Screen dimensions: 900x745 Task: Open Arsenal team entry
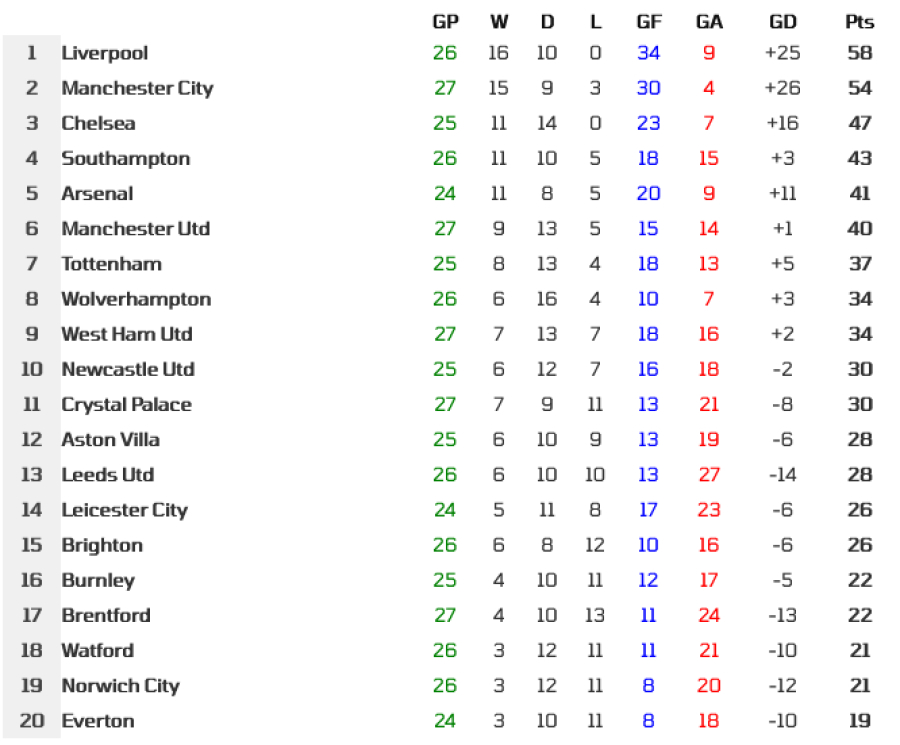point(97,193)
